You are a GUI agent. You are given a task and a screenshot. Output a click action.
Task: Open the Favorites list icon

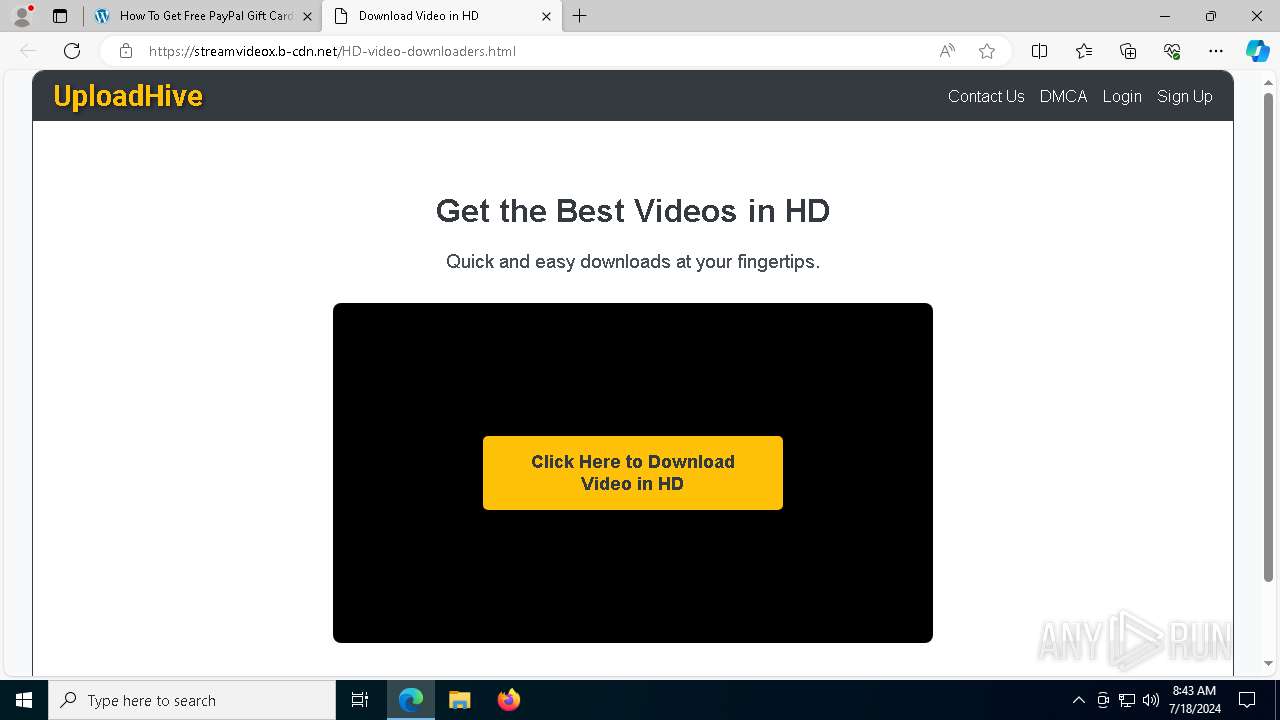click(x=1084, y=51)
